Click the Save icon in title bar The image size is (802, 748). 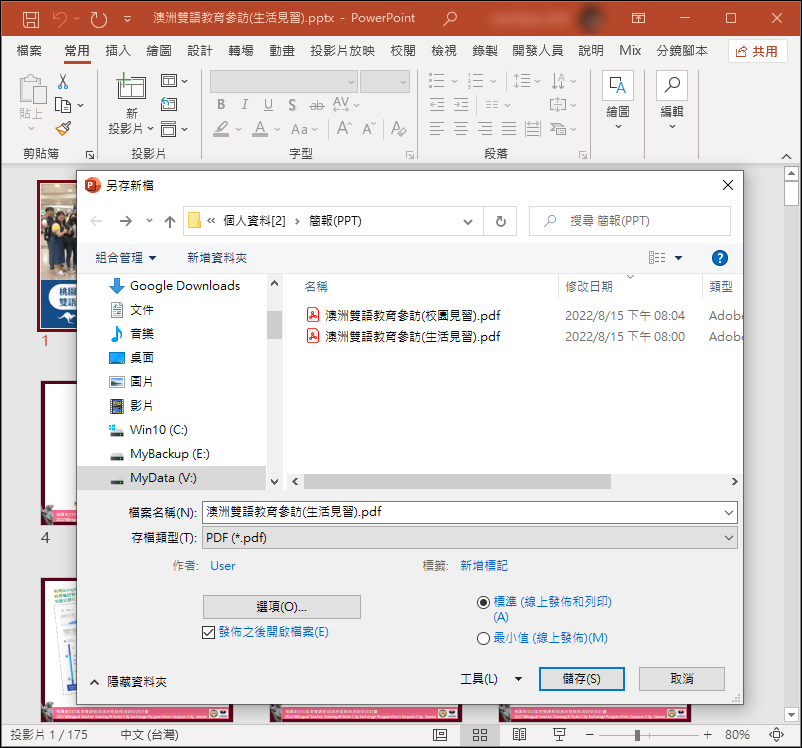pos(31,19)
